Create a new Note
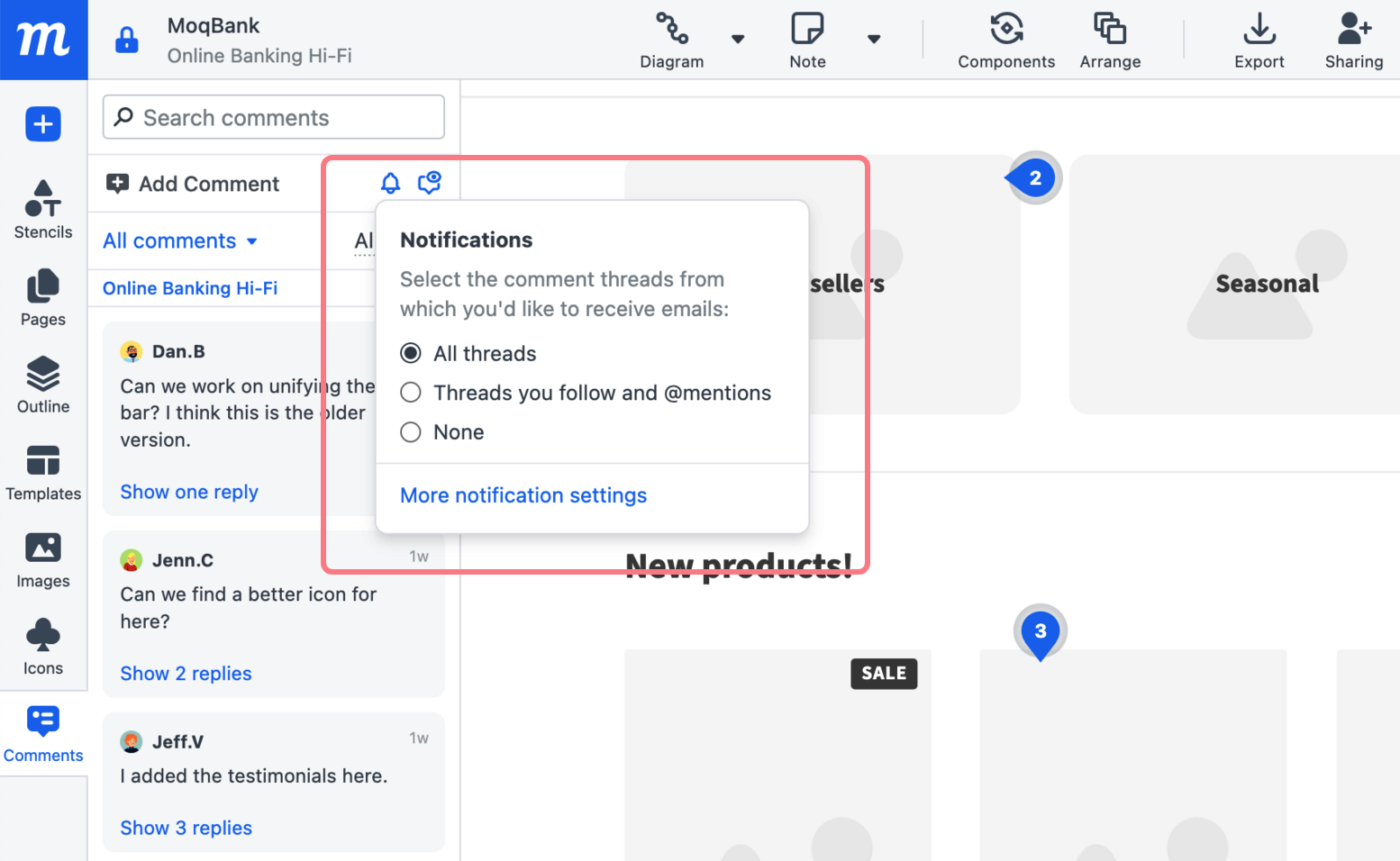 [x=807, y=40]
